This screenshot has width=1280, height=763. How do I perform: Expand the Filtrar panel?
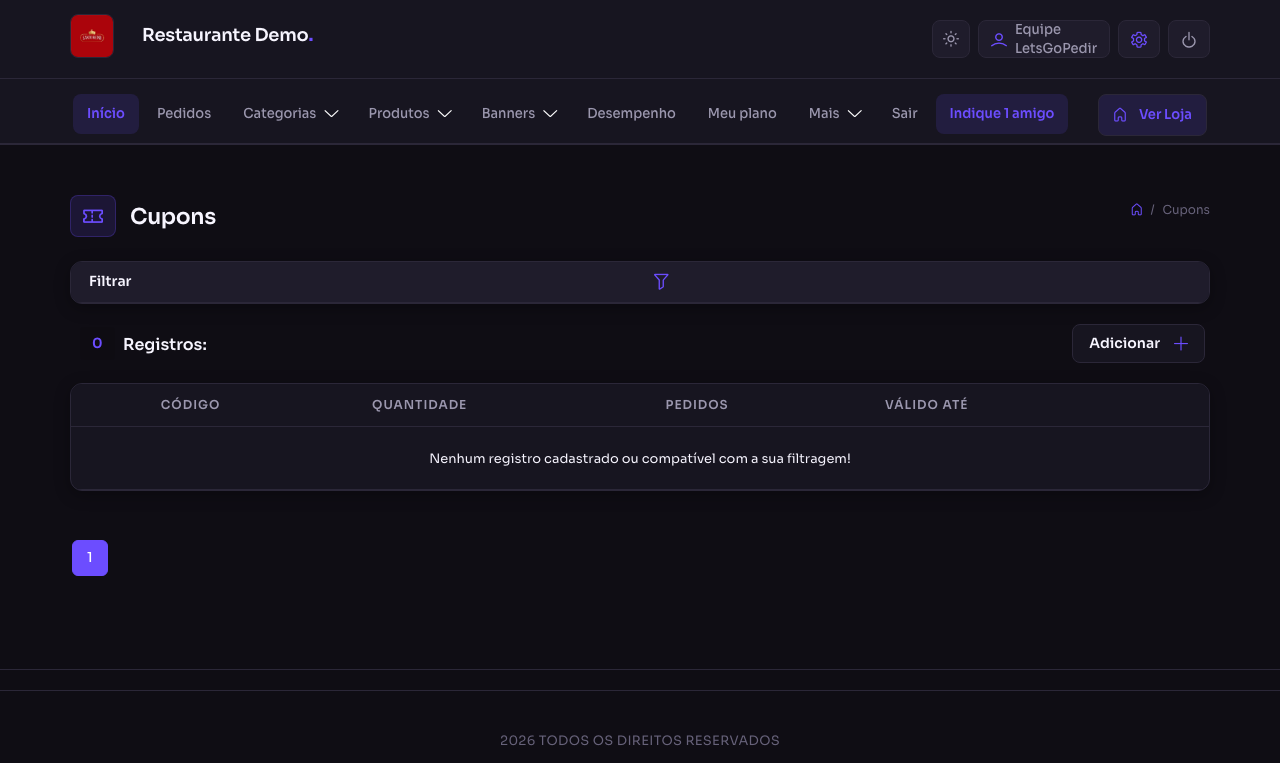640,282
